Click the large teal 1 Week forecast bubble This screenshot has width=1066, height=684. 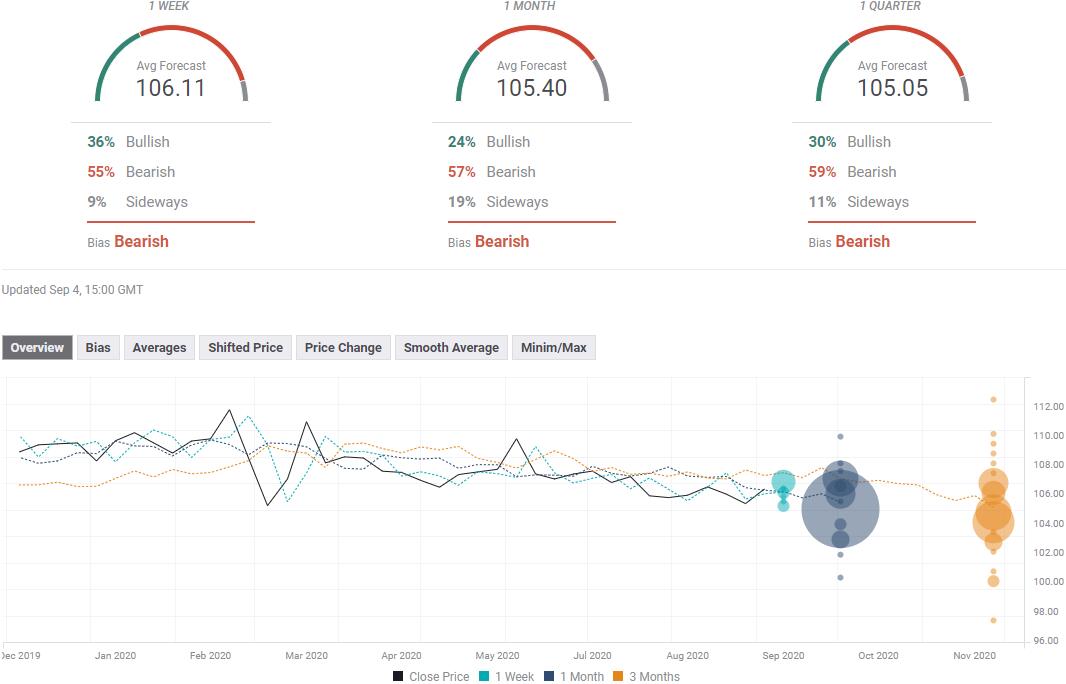click(x=783, y=482)
